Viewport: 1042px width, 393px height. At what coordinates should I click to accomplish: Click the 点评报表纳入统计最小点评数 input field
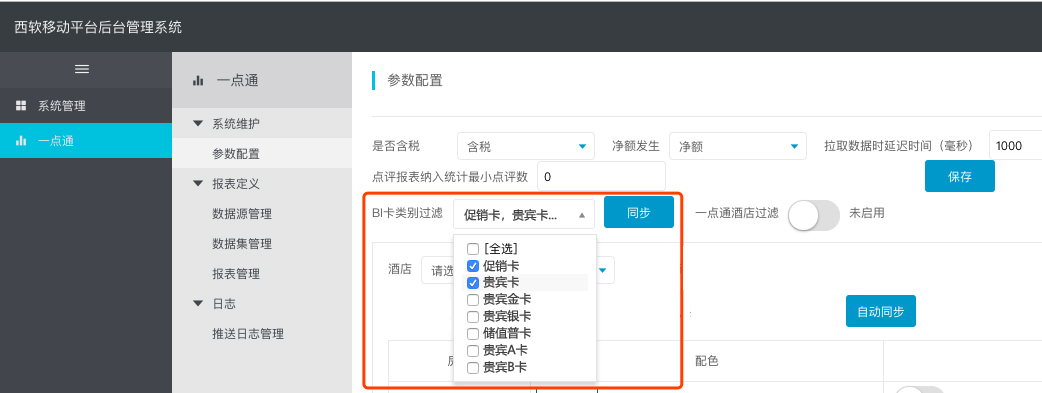[601, 177]
